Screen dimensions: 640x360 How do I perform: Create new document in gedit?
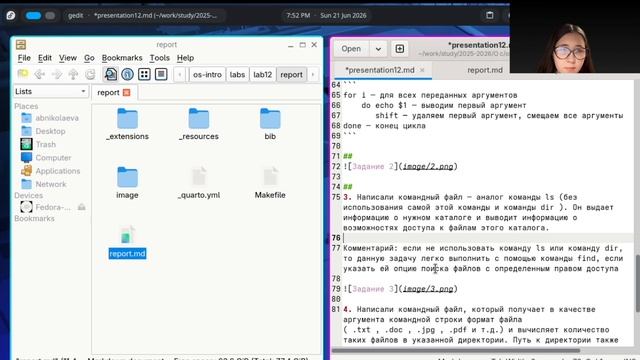400,49
